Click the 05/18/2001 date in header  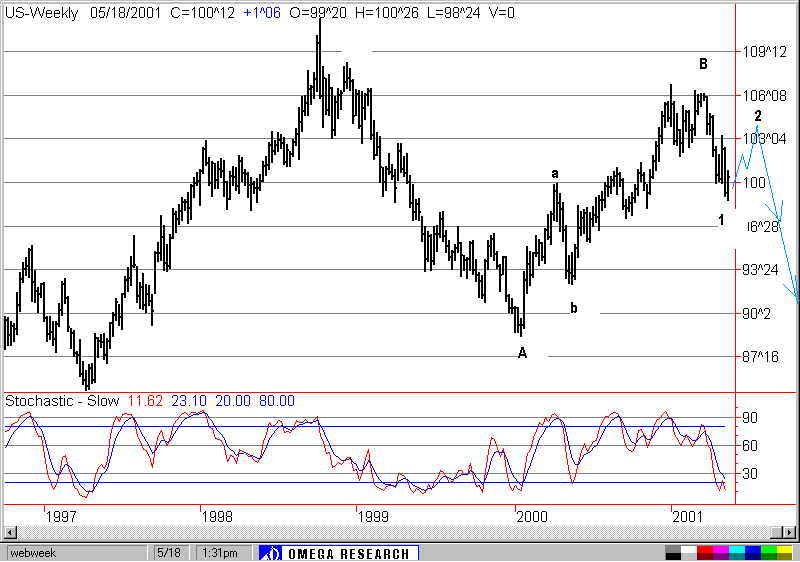pyautogui.click(x=126, y=13)
